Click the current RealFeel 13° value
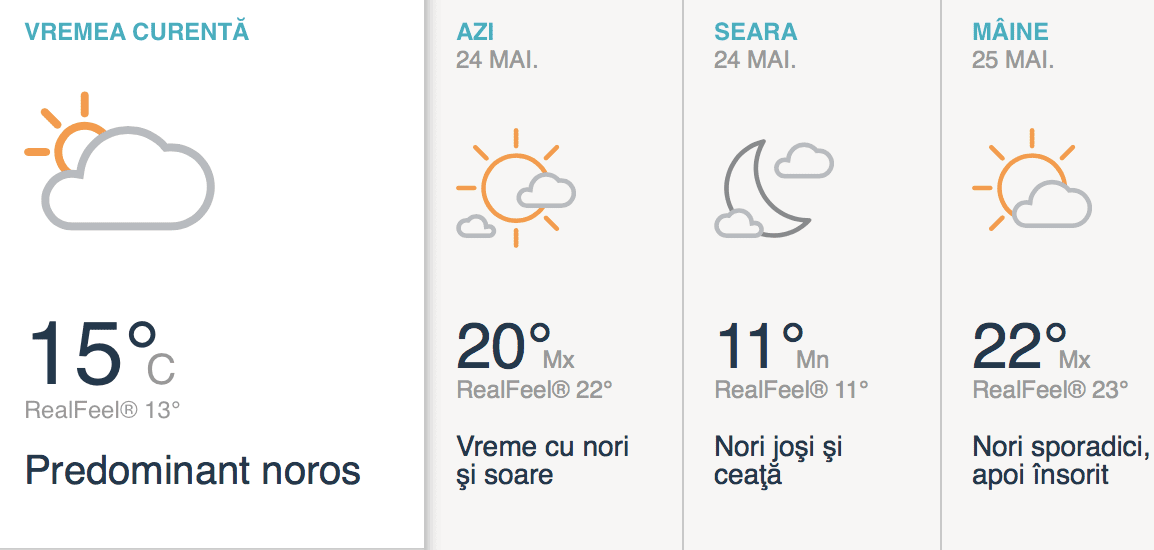Viewport: 1154px width, 550px height. 102,409
